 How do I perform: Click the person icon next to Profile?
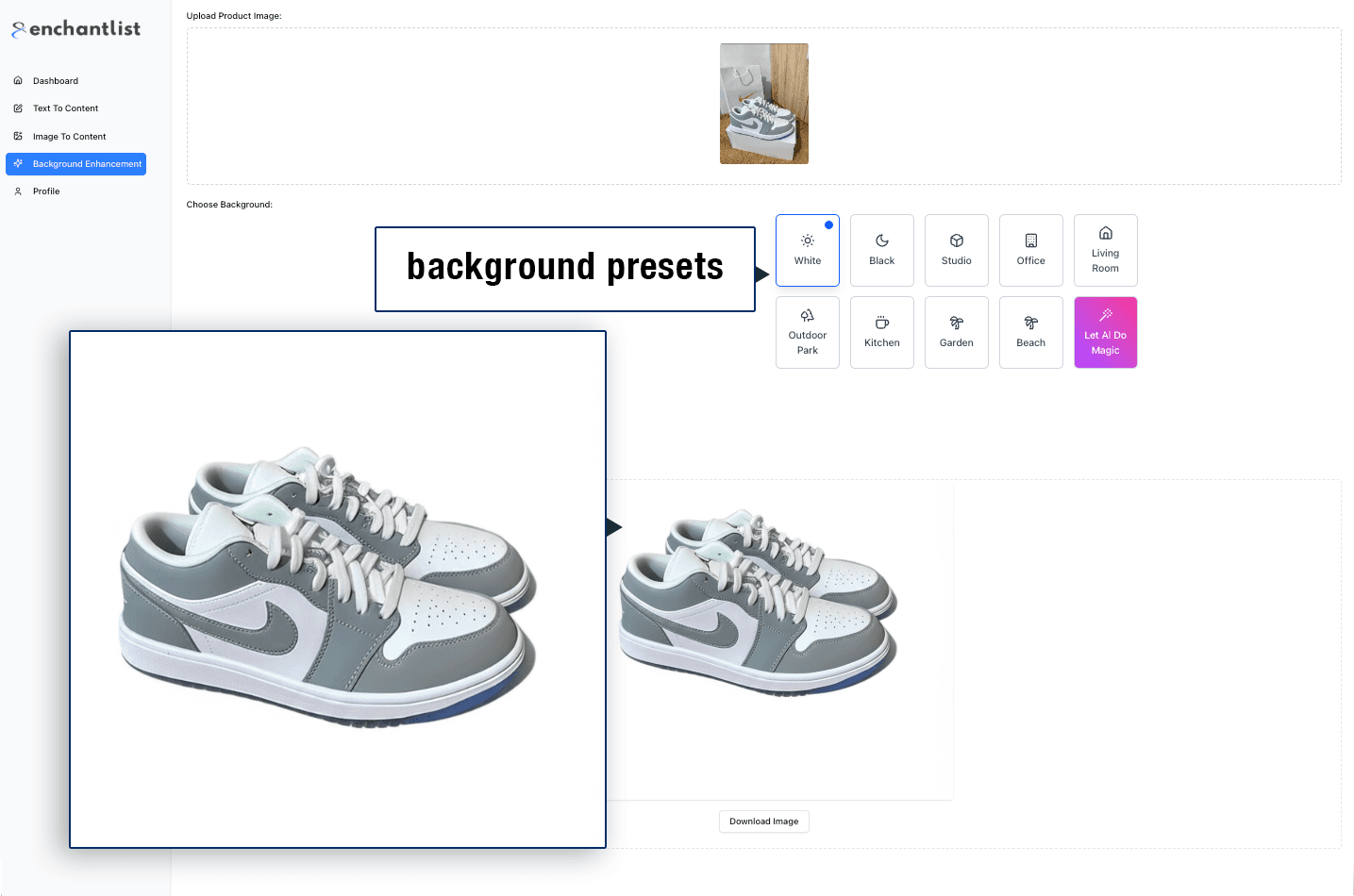(x=18, y=191)
